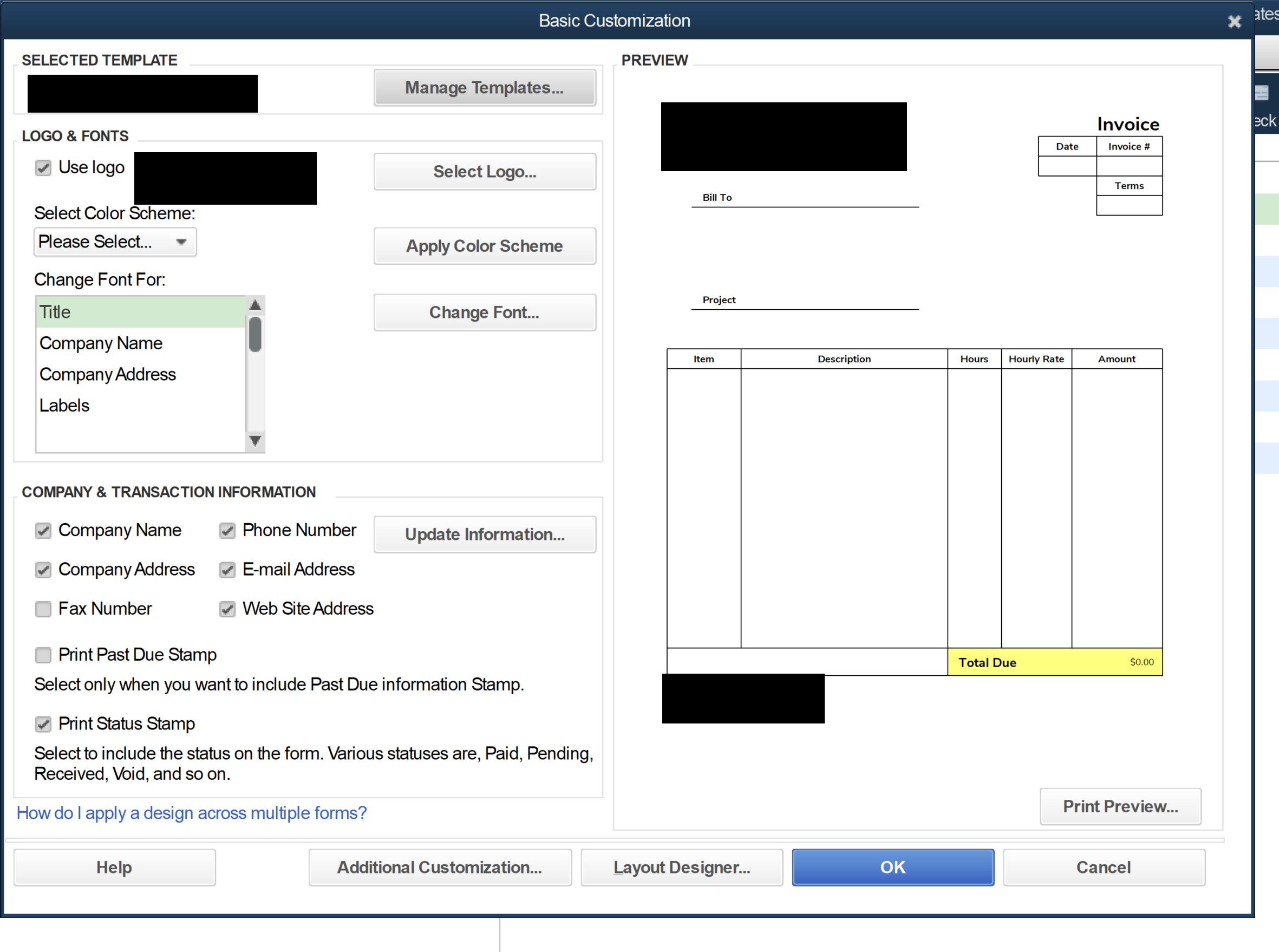Click the Print Preview button

pos(1120,806)
